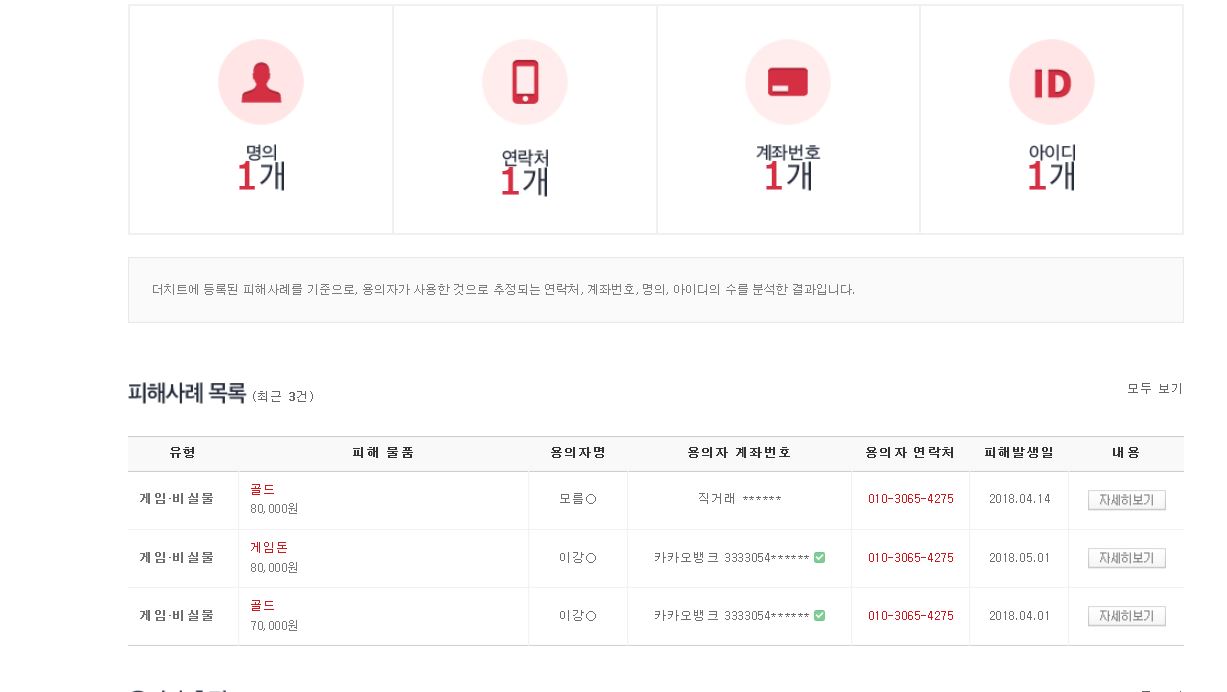Click the smartphone 연락처 icon
Screen dimensions: 1227x692
pyautogui.click(x=525, y=82)
